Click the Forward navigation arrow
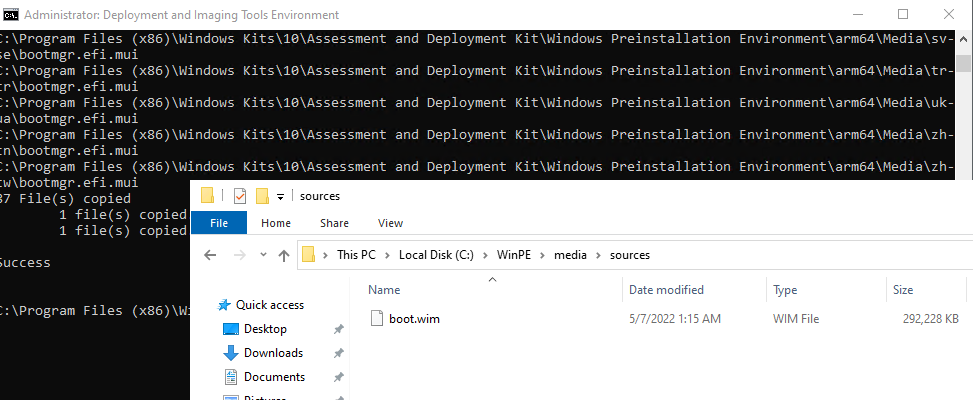This screenshot has height=400, width=973. tap(240, 255)
